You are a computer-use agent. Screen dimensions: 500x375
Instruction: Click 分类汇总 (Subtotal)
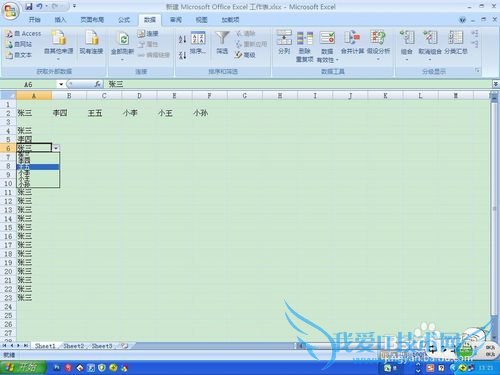pyautogui.click(x=456, y=42)
